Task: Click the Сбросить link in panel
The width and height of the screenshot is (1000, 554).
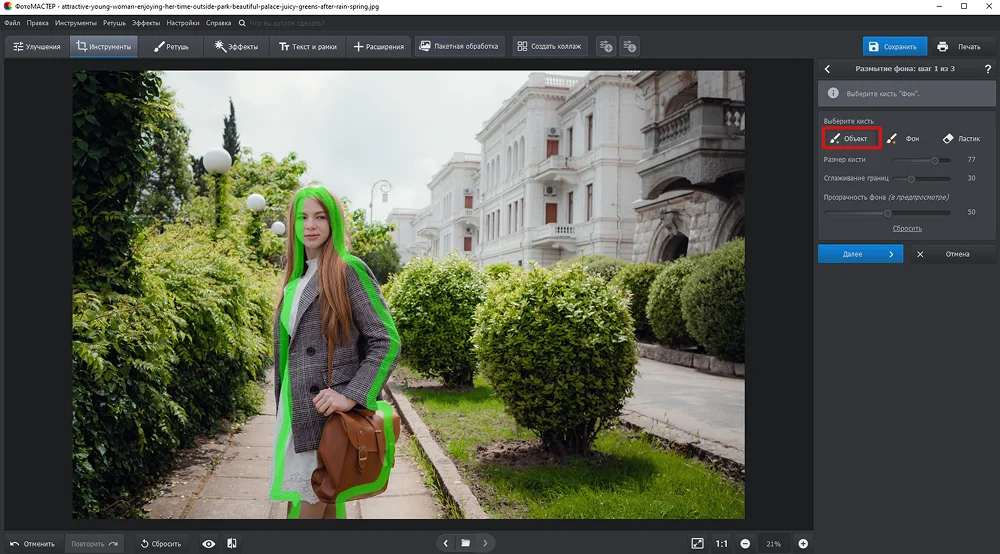Action: [907, 228]
